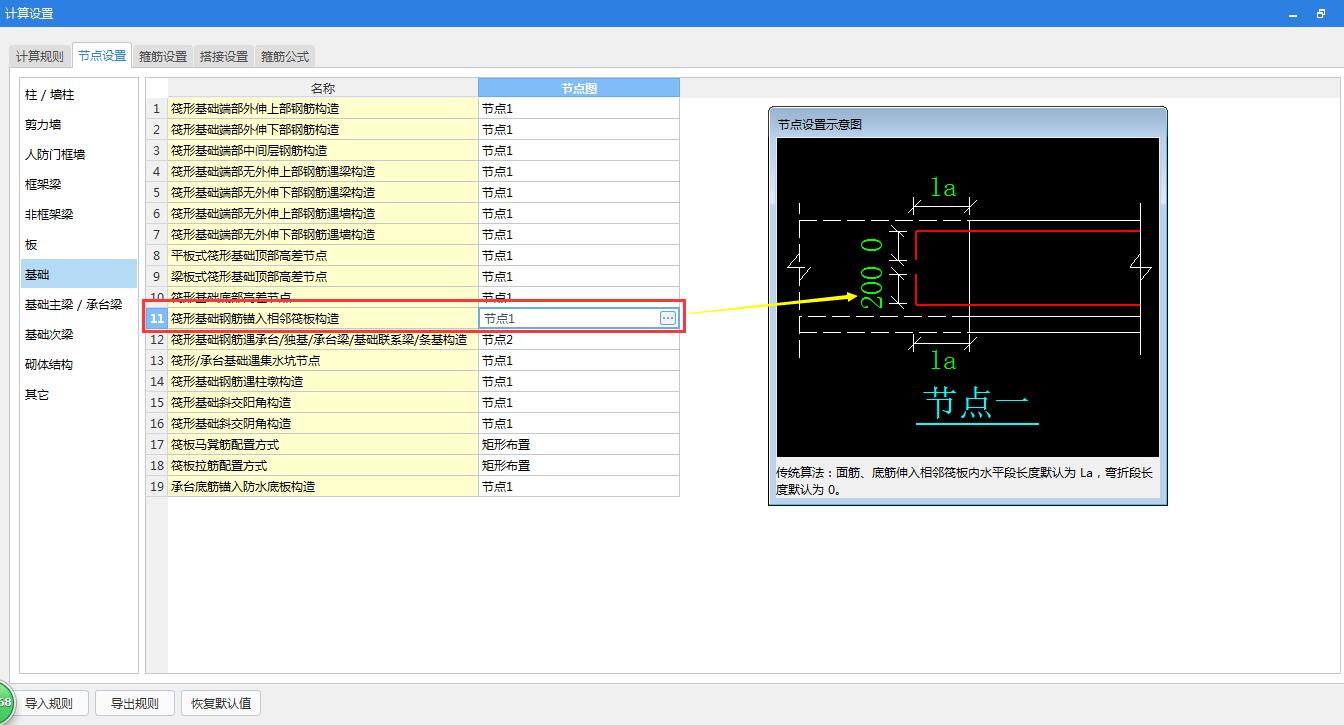This screenshot has width=1344, height=725.
Task: Select row 筏形基础斜交阴角构造
Action: pos(322,423)
